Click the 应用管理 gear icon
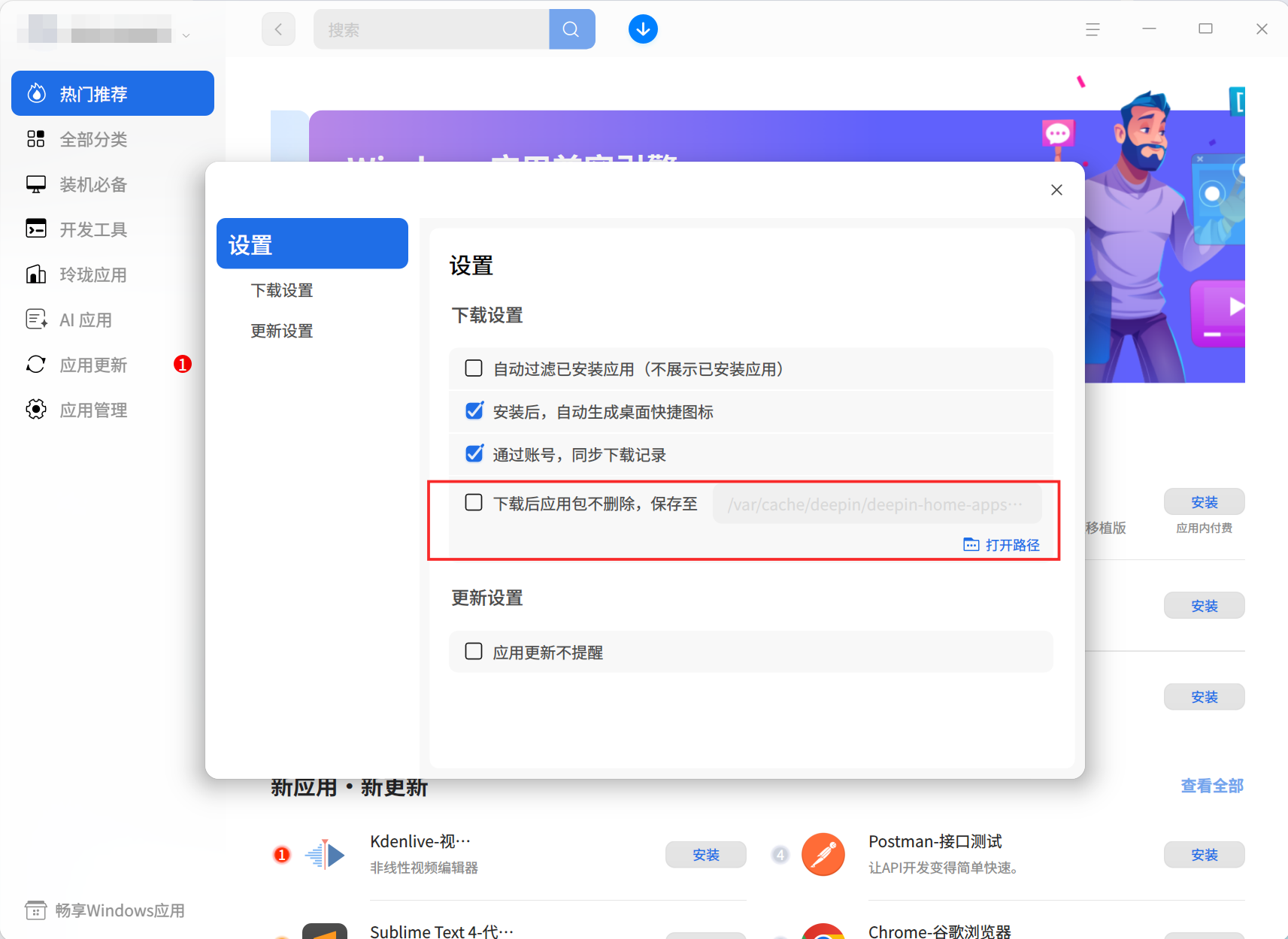 click(36, 410)
